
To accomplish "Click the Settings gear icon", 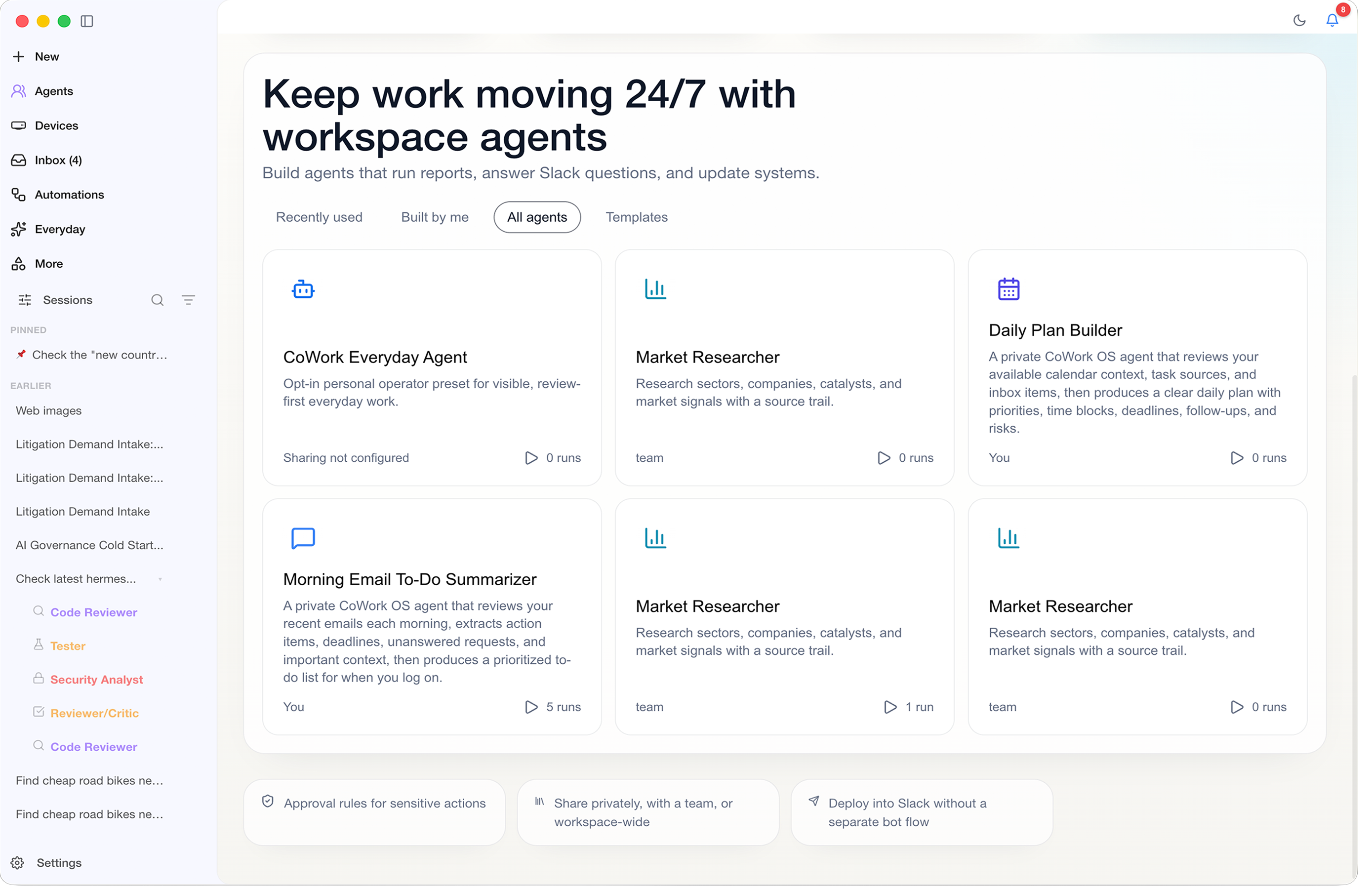I will tap(17, 863).
